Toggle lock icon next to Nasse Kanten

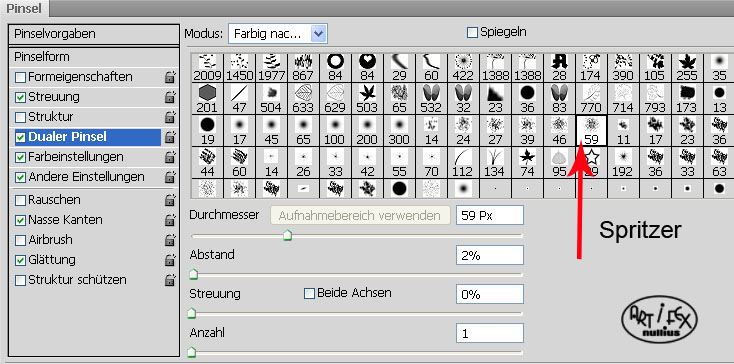(169, 220)
